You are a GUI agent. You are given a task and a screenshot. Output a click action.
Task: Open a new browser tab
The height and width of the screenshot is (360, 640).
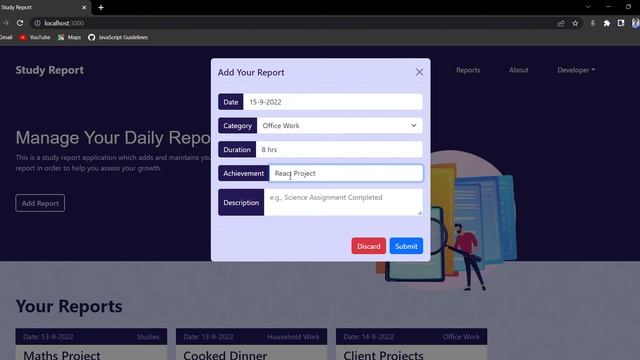coord(101,7)
